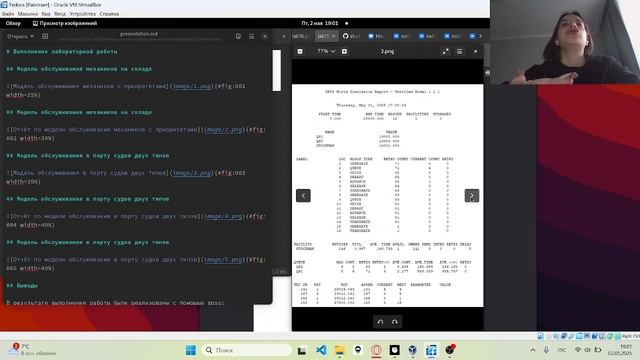Follow the image/5.png link in the editor

223,260
